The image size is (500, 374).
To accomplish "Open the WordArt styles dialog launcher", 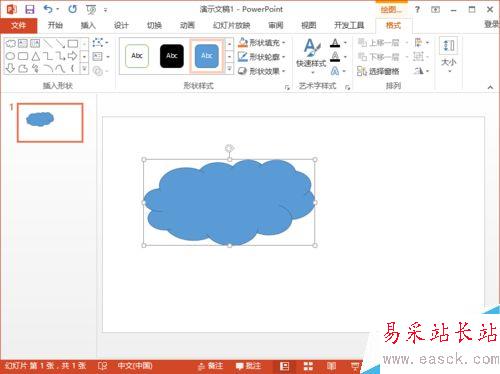I will pyautogui.click(x=348, y=87).
